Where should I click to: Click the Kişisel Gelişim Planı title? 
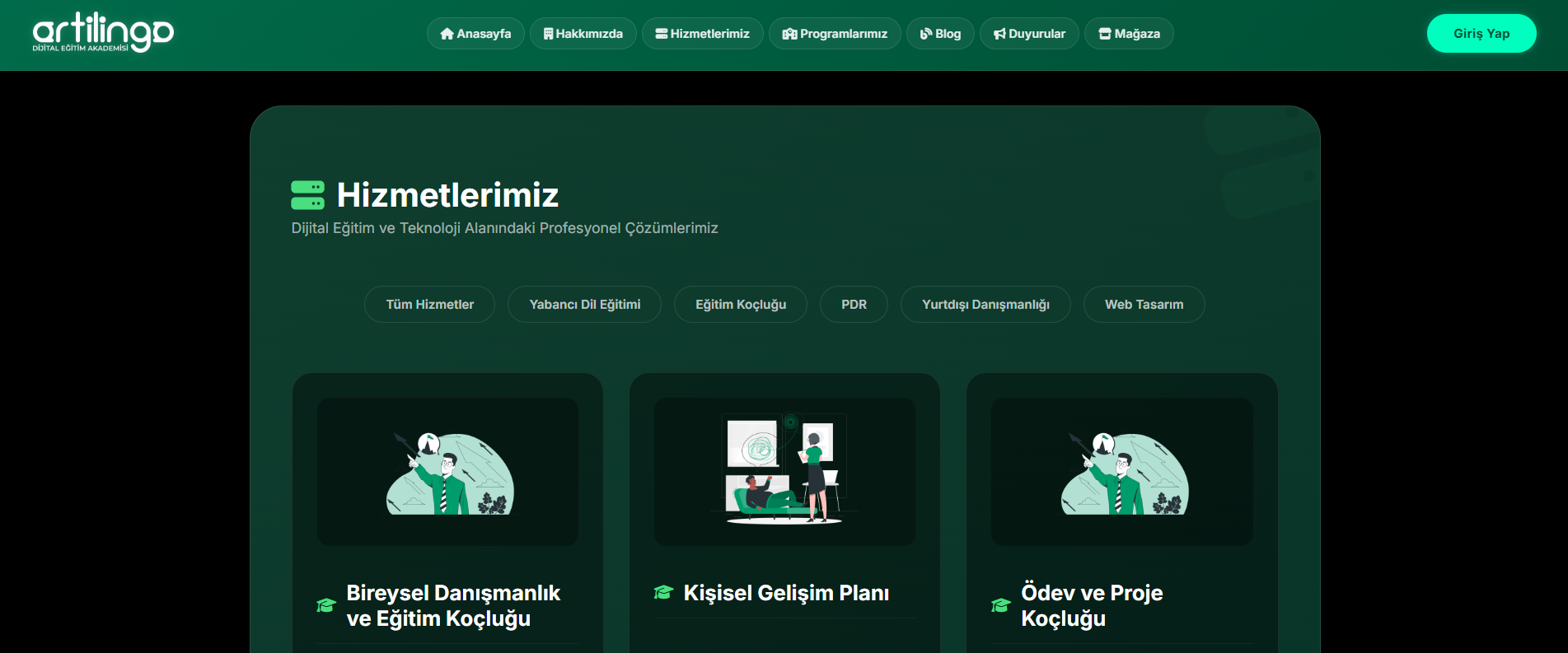786,593
